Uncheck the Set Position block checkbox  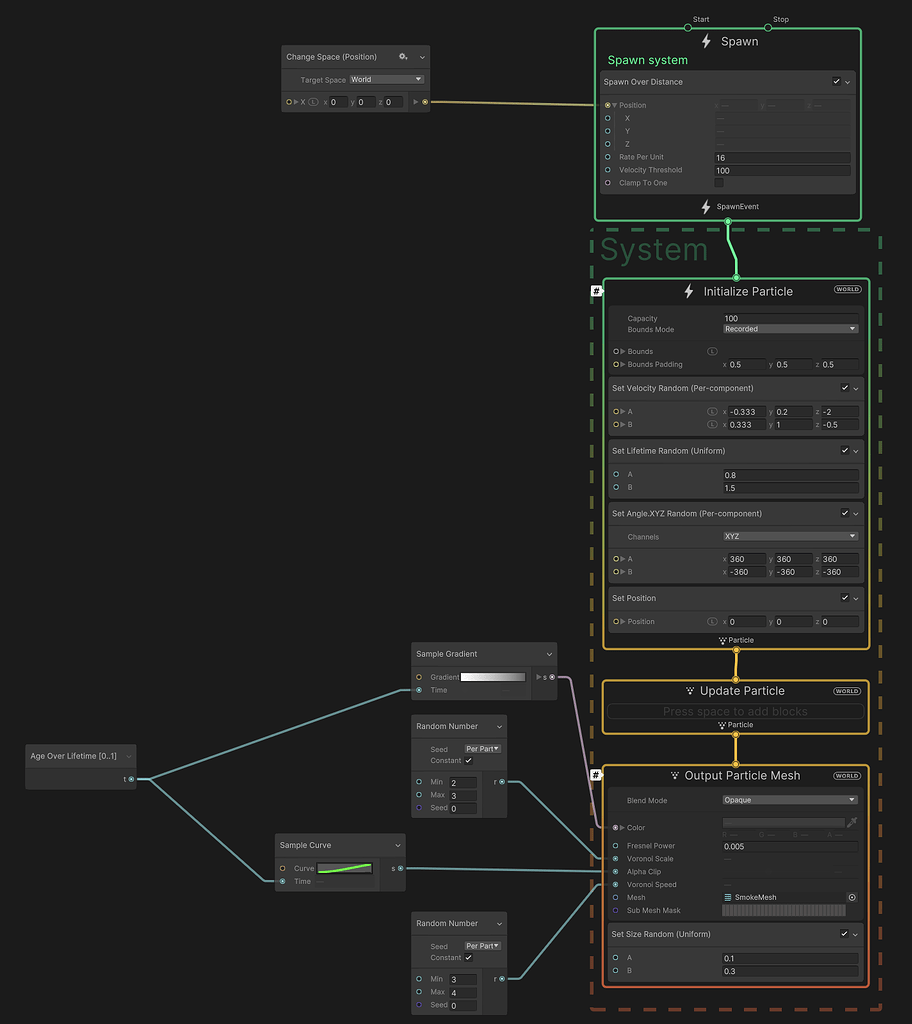pos(845,598)
